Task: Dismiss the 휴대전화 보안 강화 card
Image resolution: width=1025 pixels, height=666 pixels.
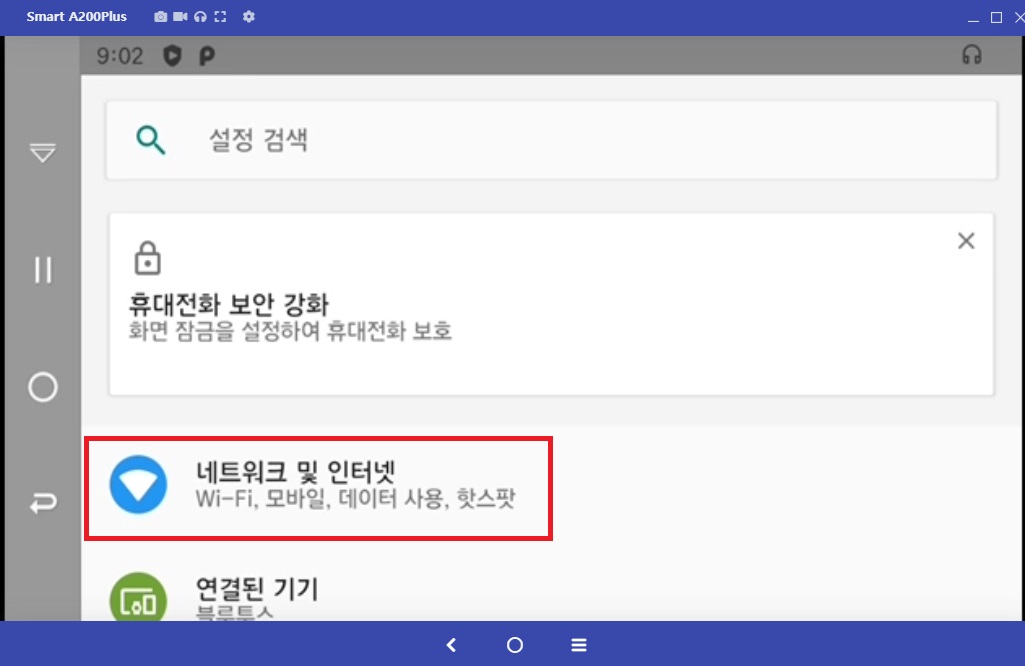Action: pyautogui.click(x=966, y=241)
